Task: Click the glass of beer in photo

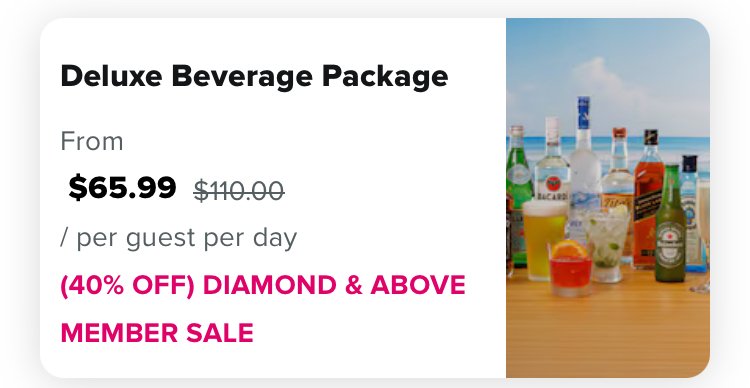Action: pyautogui.click(x=544, y=239)
